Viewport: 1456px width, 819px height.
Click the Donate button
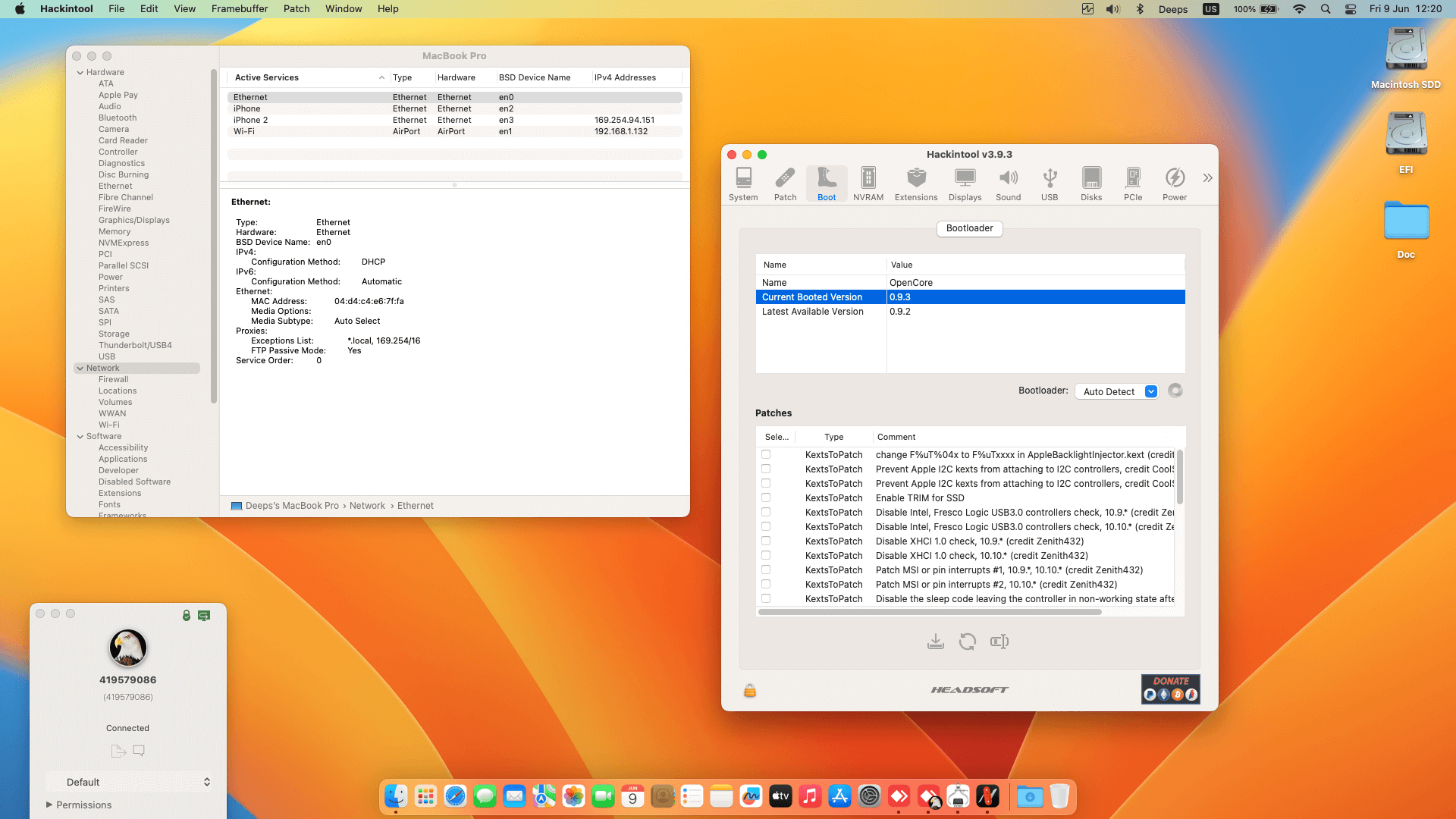(x=1170, y=689)
